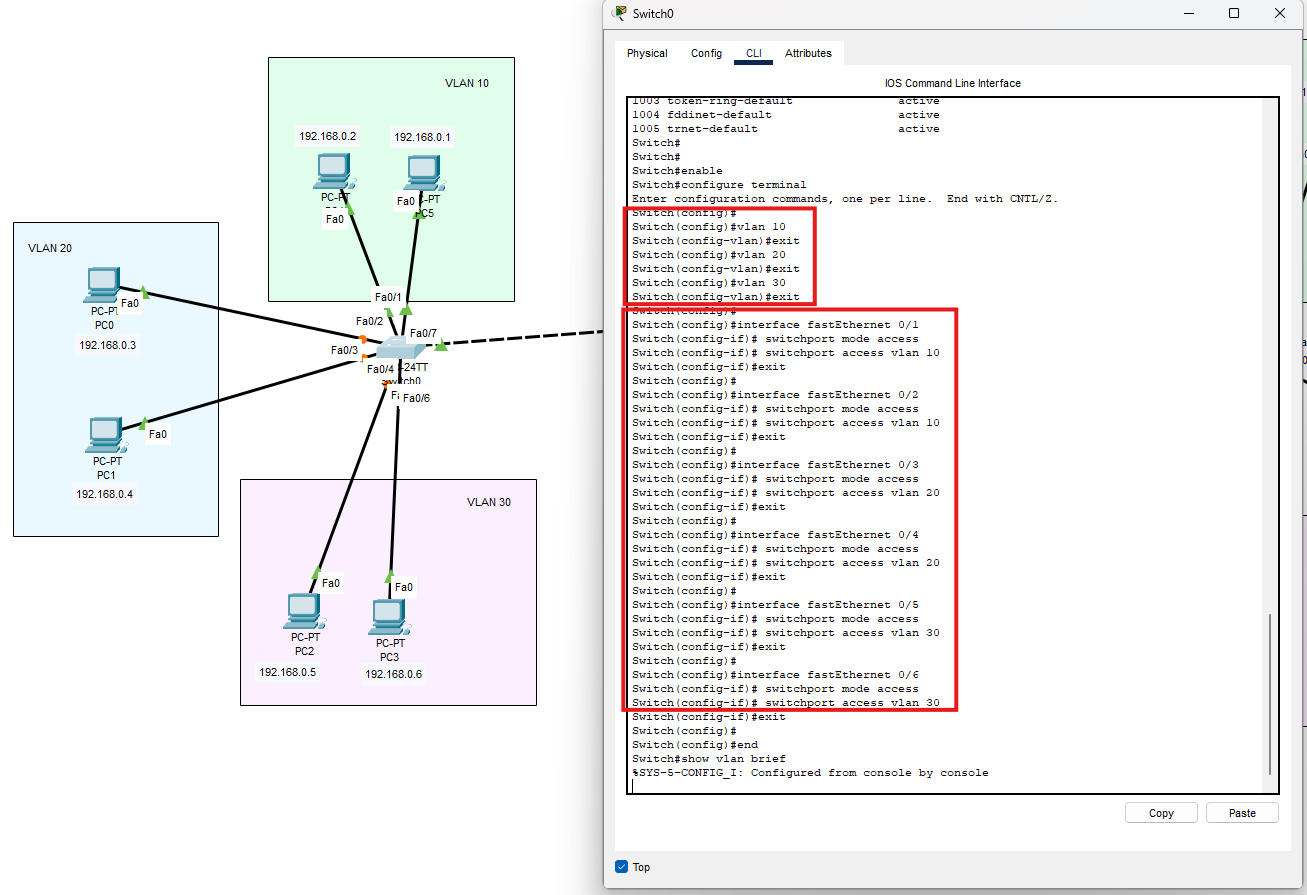Click the IOS Command Line Interface heading
1307x895 pixels.
[x=953, y=83]
